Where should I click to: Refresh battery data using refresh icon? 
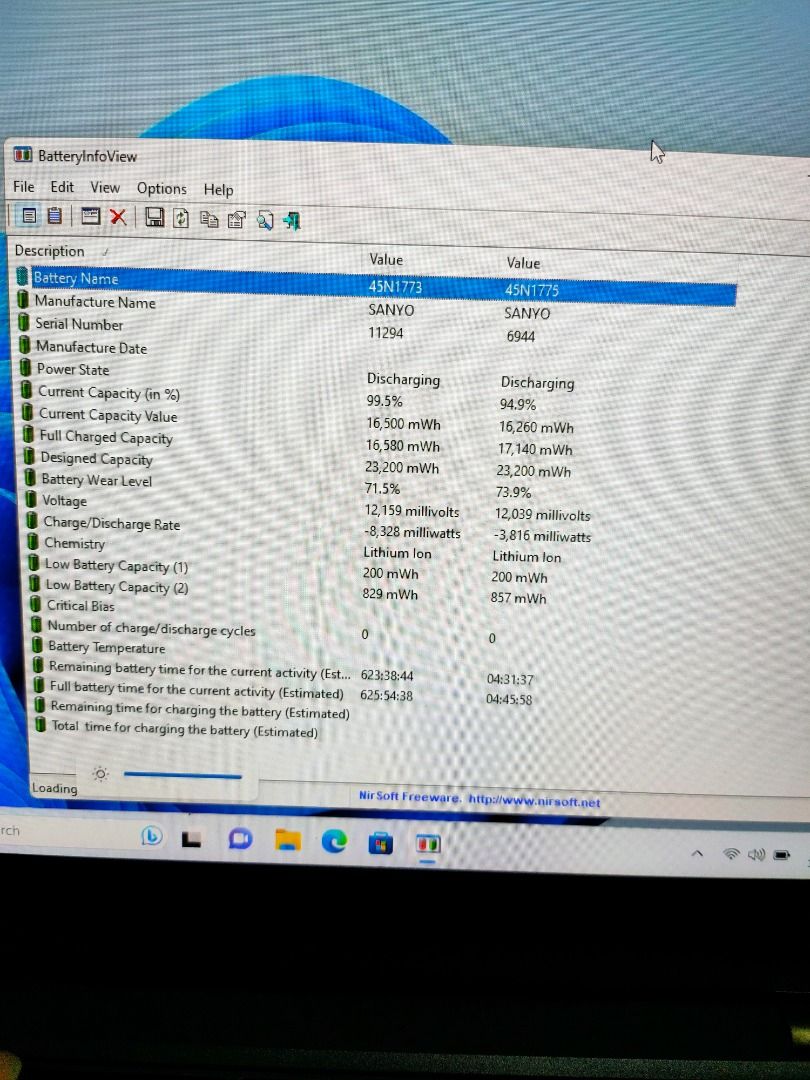pyautogui.click(x=182, y=217)
